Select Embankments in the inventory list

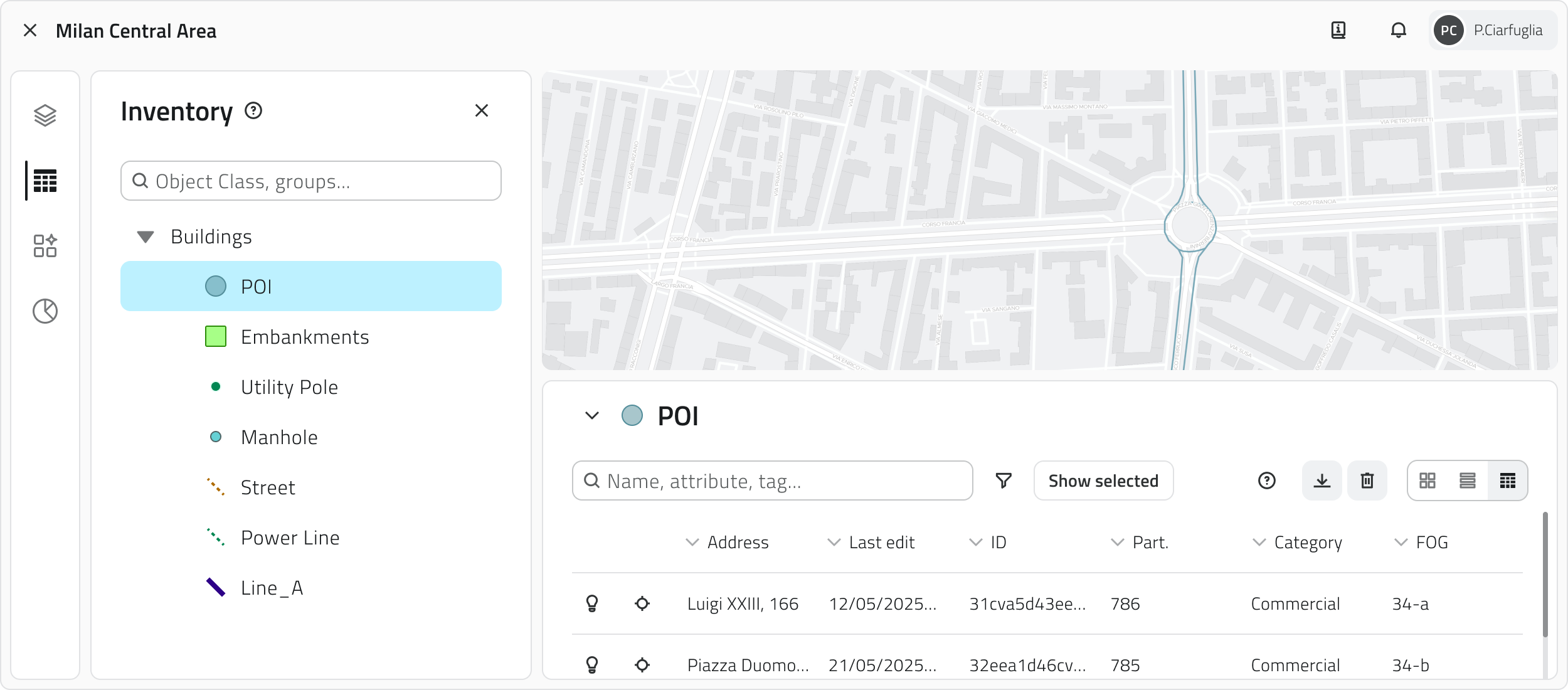305,337
